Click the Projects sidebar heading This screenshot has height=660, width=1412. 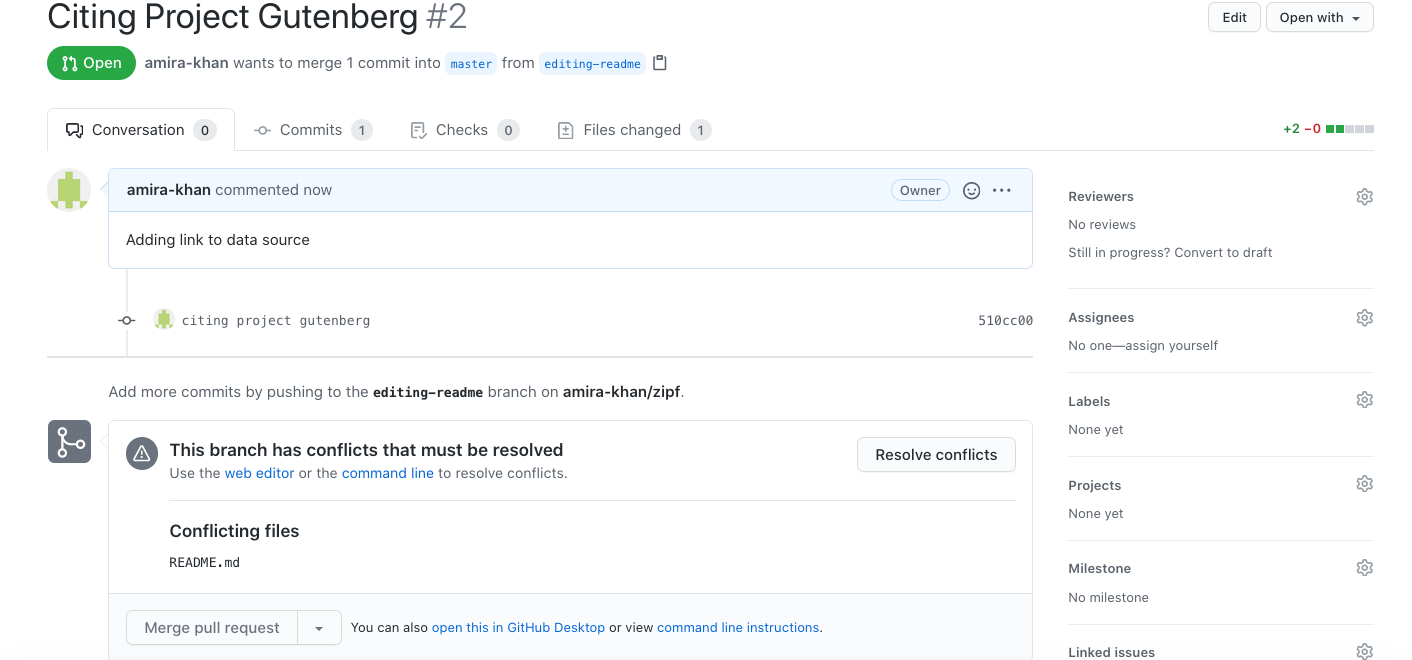tap(1094, 486)
